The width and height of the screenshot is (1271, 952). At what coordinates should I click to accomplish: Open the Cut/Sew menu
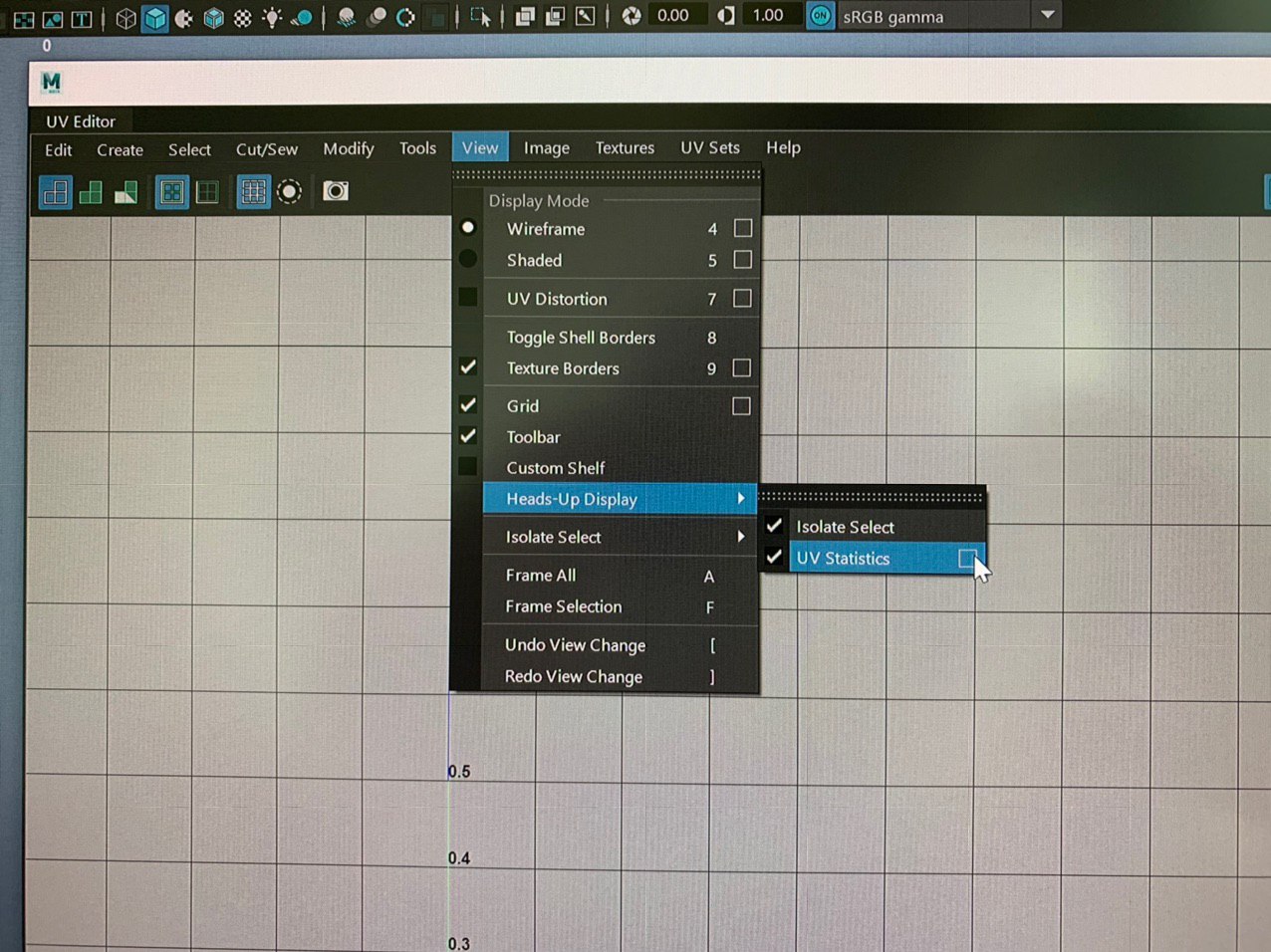[267, 149]
